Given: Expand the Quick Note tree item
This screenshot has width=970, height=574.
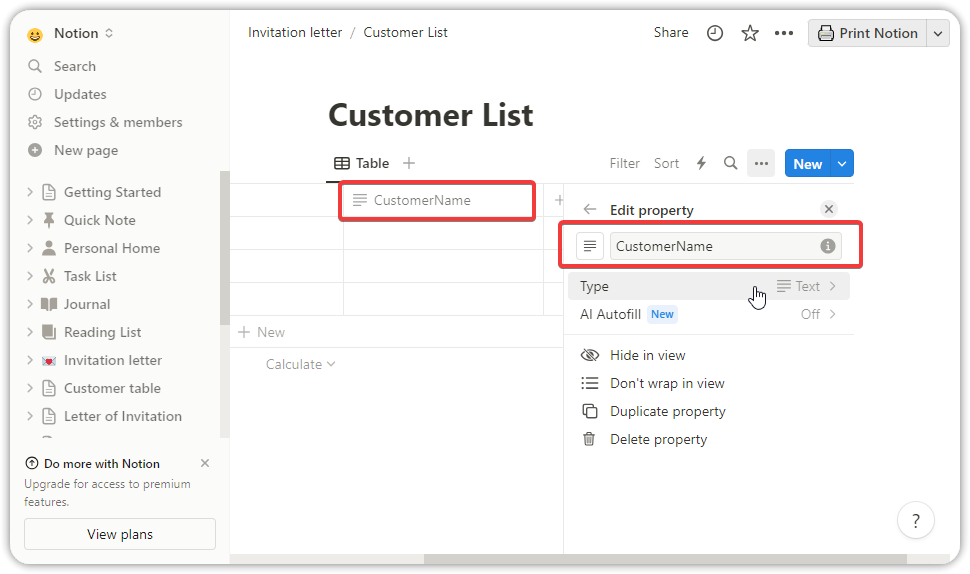Looking at the screenshot, I should click(30, 220).
